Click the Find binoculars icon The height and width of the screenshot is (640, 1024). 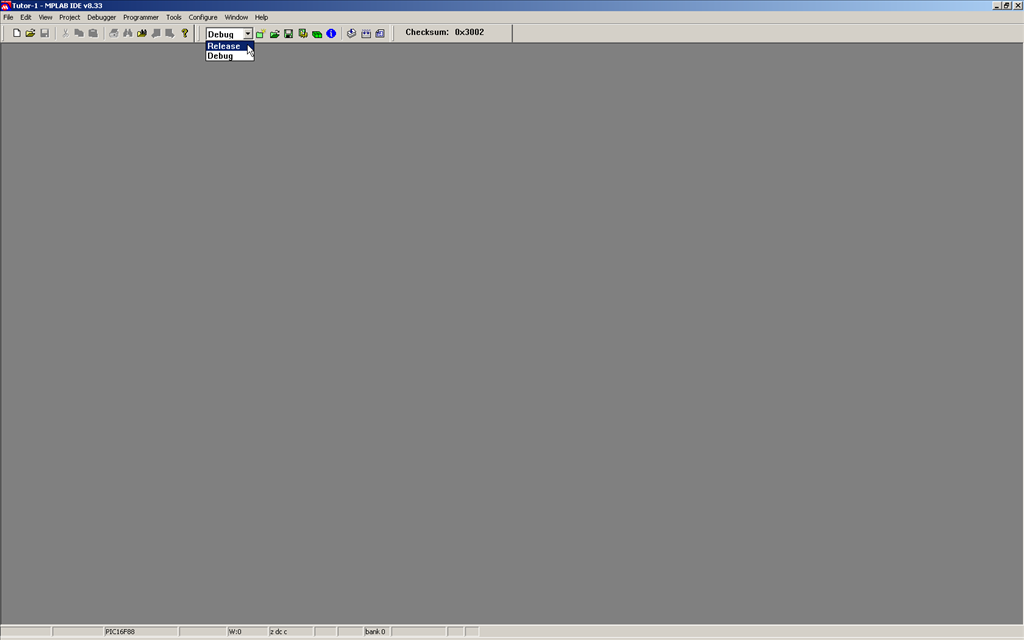click(x=128, y=34)
